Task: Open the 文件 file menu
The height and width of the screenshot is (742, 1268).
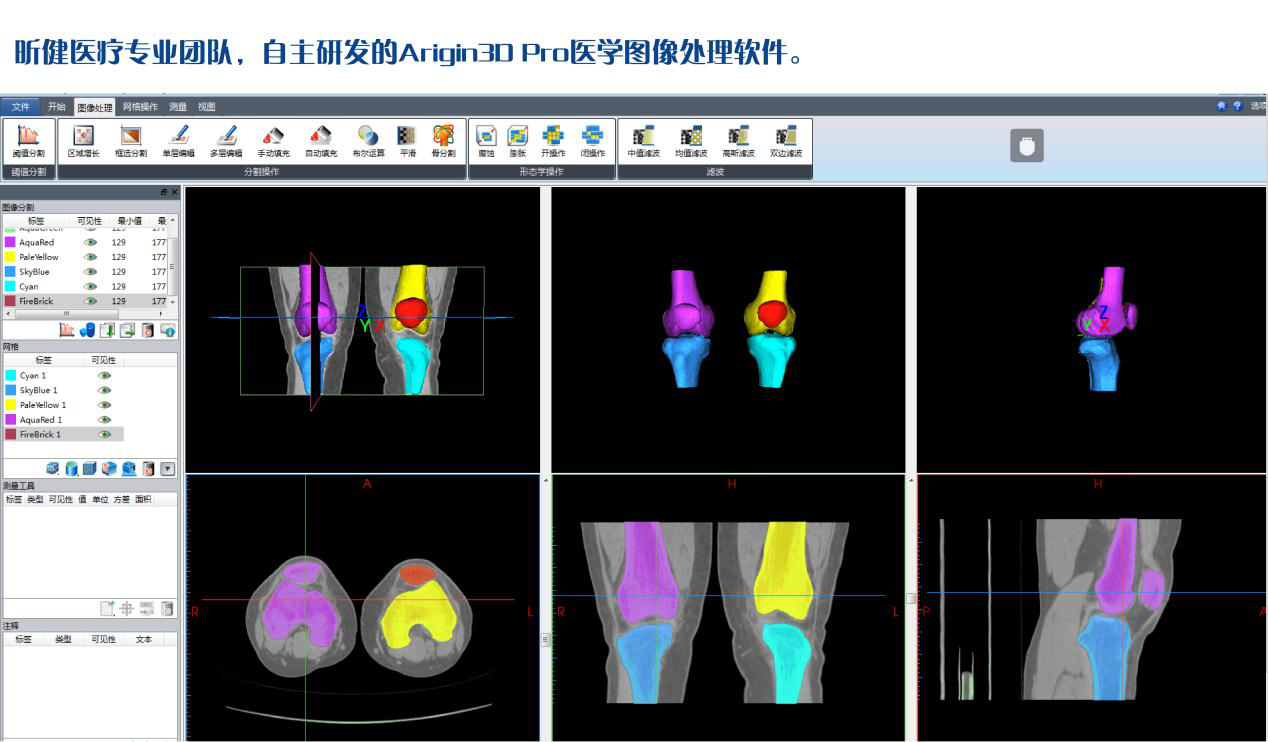Action: click(20, 107)
